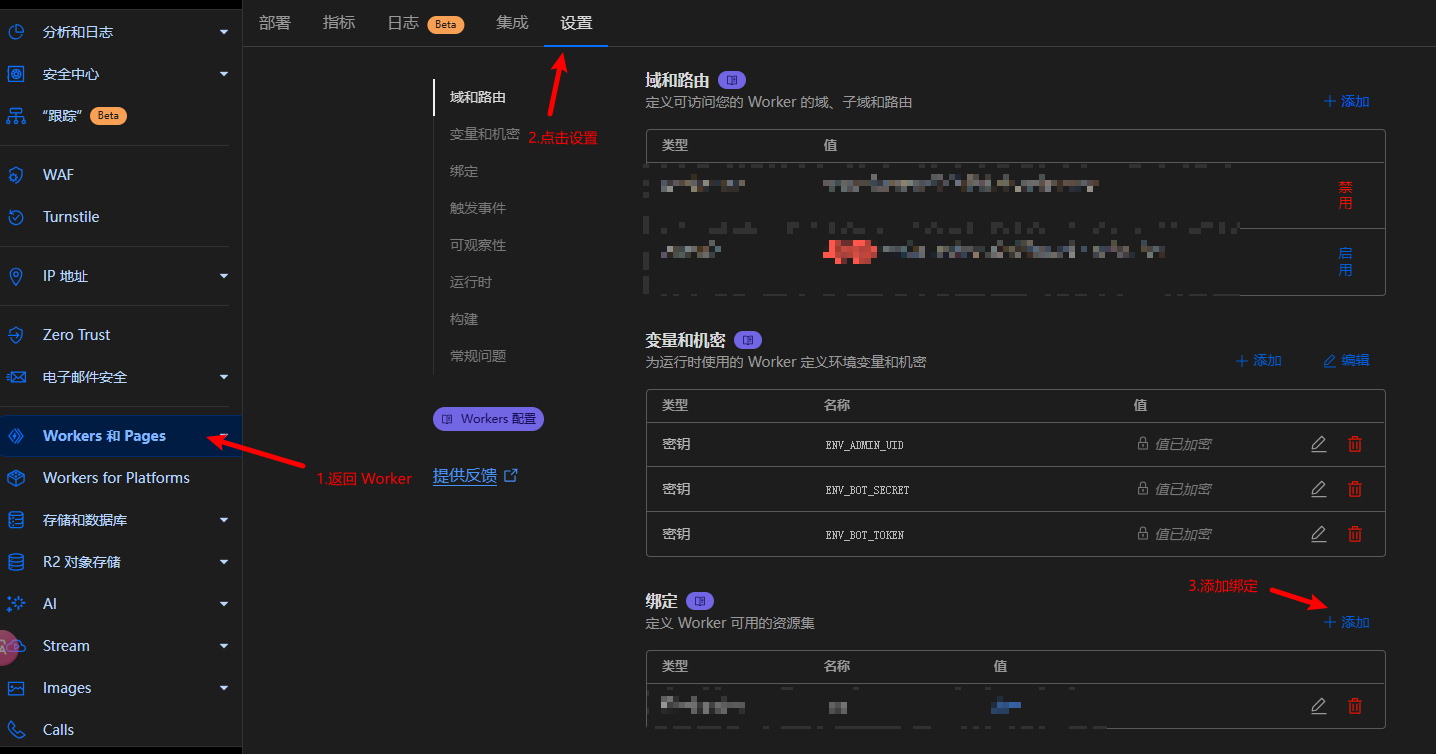This screenshot has width=1436, height=754.
Task: Edit the ENV_ADMIN_UID secret with pencil icon
Action: [x=1319, y=444]
